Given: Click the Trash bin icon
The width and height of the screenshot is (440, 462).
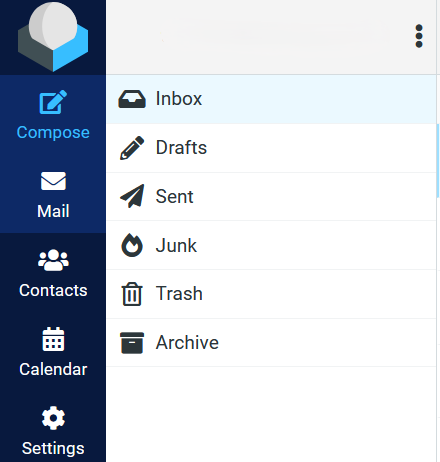Looking at the screenshot, I should (x=132, y=294).
